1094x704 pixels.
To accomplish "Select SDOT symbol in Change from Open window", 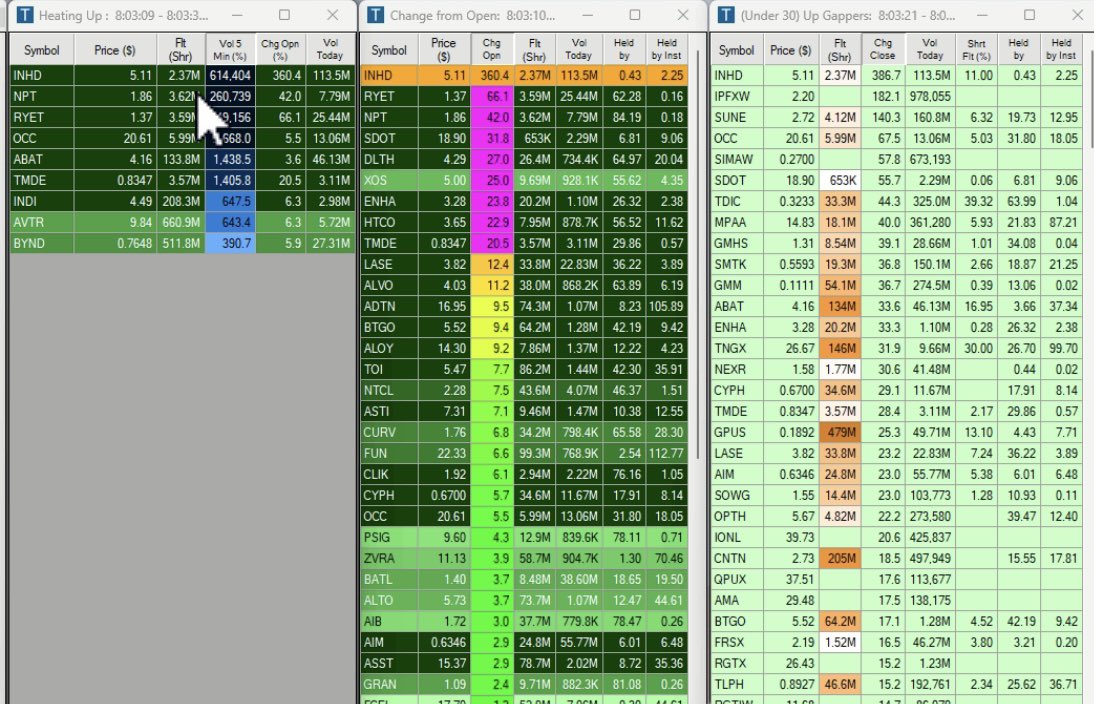I will coord(380,138).
